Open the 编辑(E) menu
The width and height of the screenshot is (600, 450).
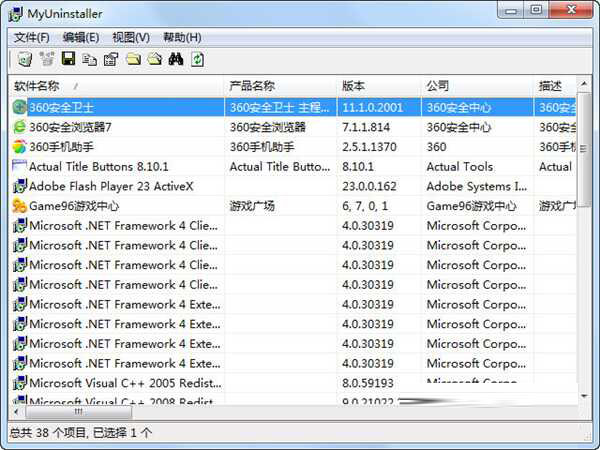(81, 38)
